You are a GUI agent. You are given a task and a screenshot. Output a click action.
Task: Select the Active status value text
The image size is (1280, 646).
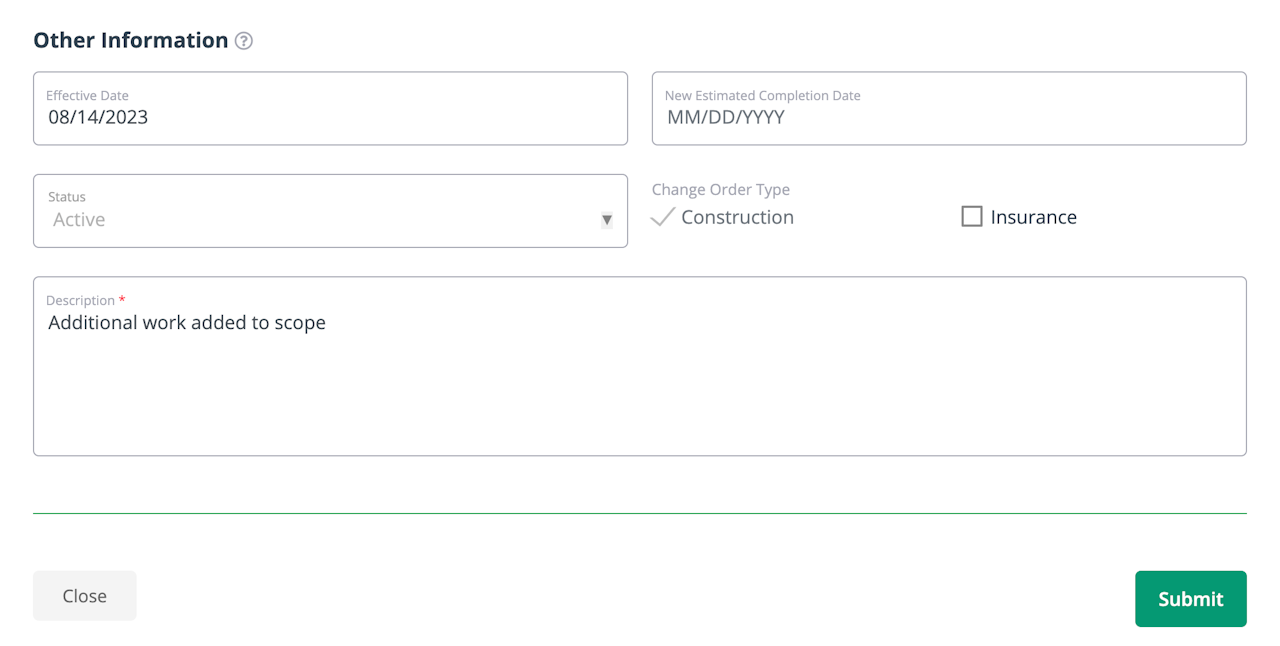pos(79,220)
